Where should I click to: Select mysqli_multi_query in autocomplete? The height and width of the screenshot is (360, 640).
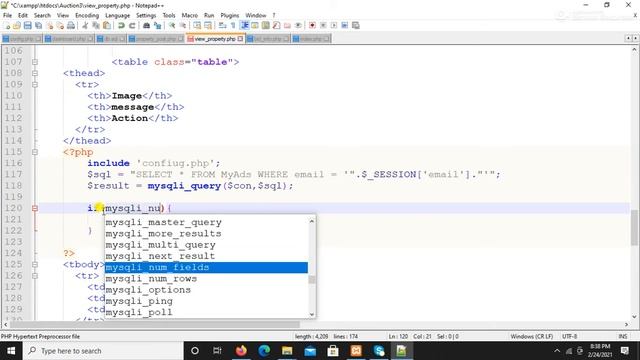coord(160,245)
